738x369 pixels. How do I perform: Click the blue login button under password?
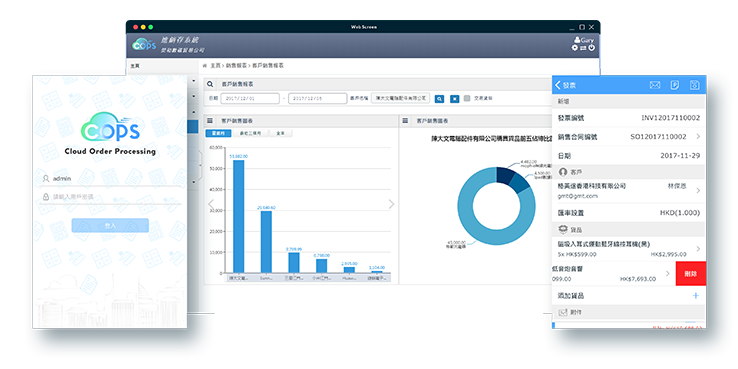pyautogui.click(x=110, y=225)
